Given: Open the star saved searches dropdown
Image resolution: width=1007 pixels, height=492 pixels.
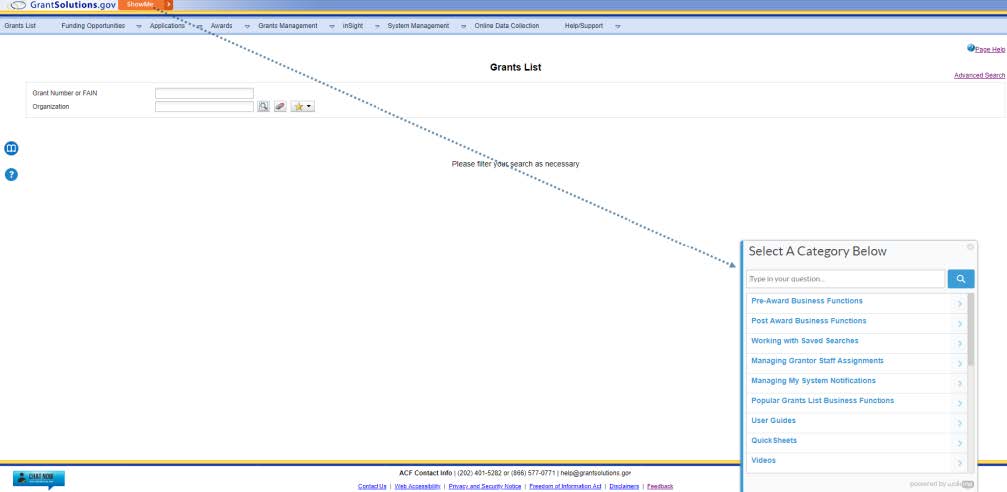Looking at the screenshot, I should pos(302,106).
